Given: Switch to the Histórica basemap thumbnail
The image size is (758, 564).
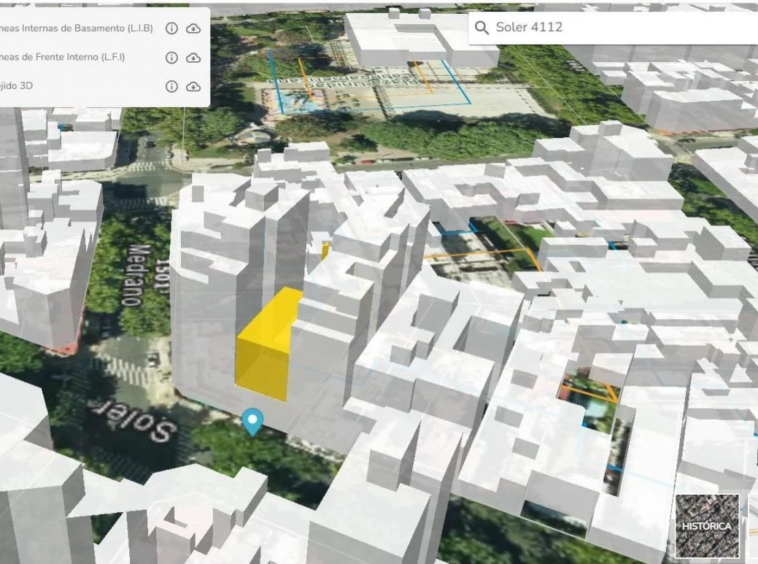Looking at the screenshot, I should pyautogui.click(x=707, y=525).
